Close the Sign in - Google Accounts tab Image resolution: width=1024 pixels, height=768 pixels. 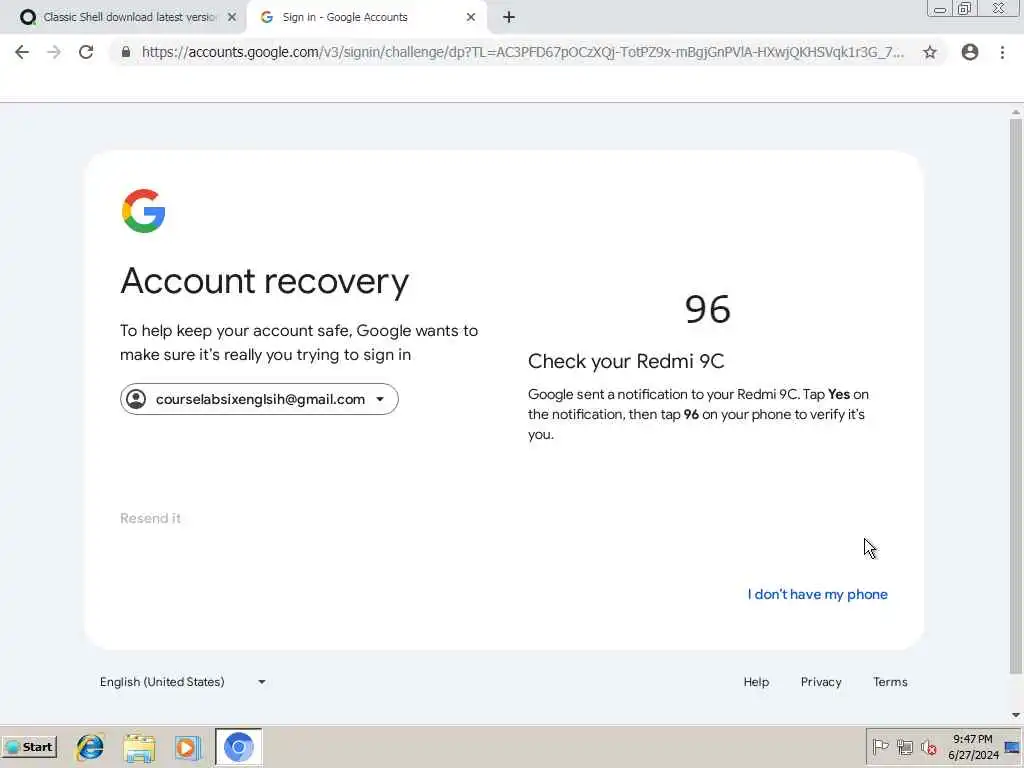(x=471, y=17)
